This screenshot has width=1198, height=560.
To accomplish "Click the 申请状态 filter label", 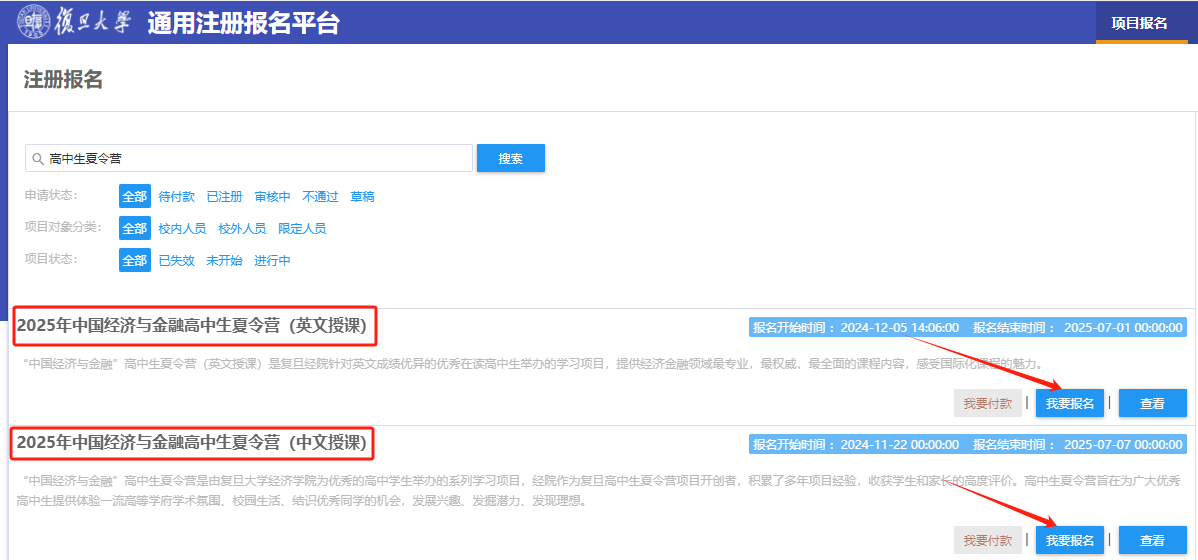I will 51,195.
